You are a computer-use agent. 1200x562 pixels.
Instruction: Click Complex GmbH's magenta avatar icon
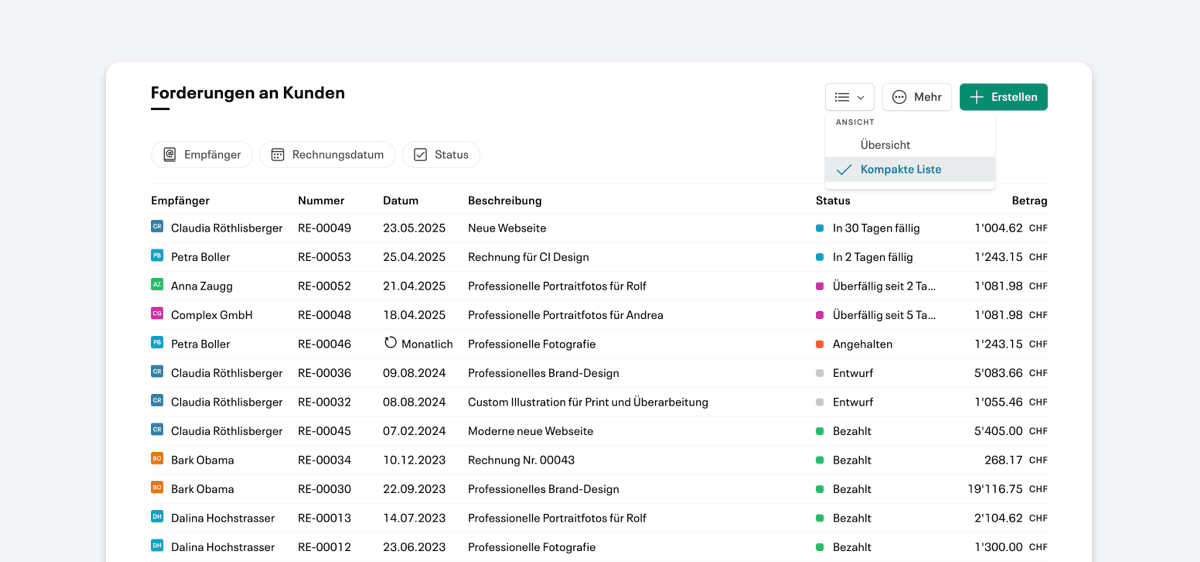click(x=157, y=315)
